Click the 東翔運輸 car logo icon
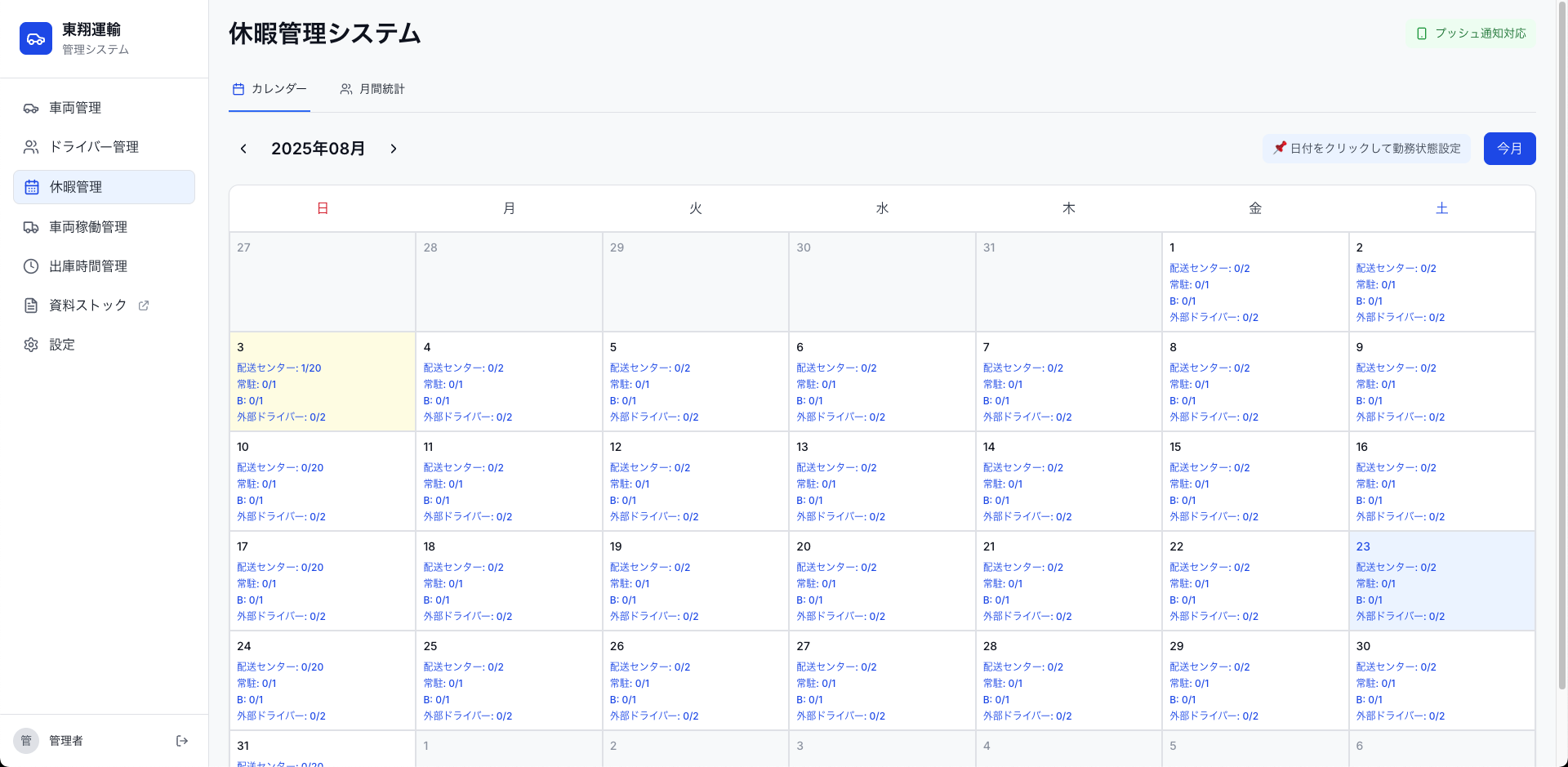 click(x=36, y=38)
